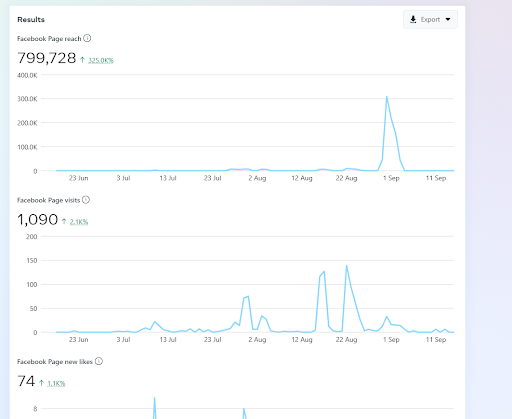
Task: Click the download icon in Export
Action: pyautogui.click(x=413, y=19)
